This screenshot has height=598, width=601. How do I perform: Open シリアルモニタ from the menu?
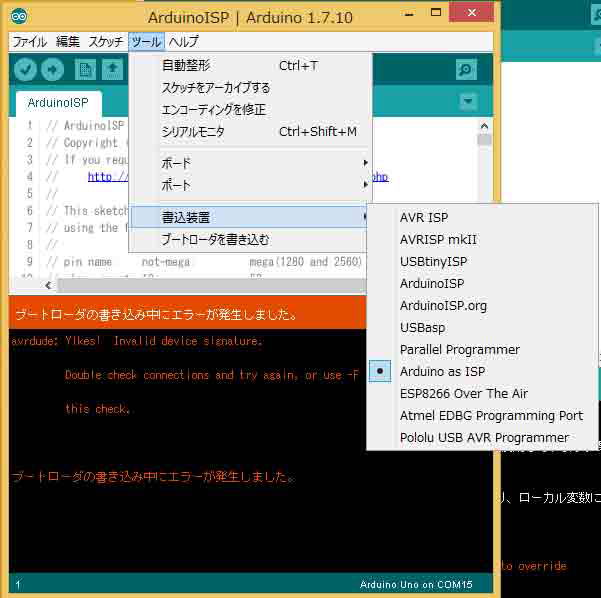(250, 132)
